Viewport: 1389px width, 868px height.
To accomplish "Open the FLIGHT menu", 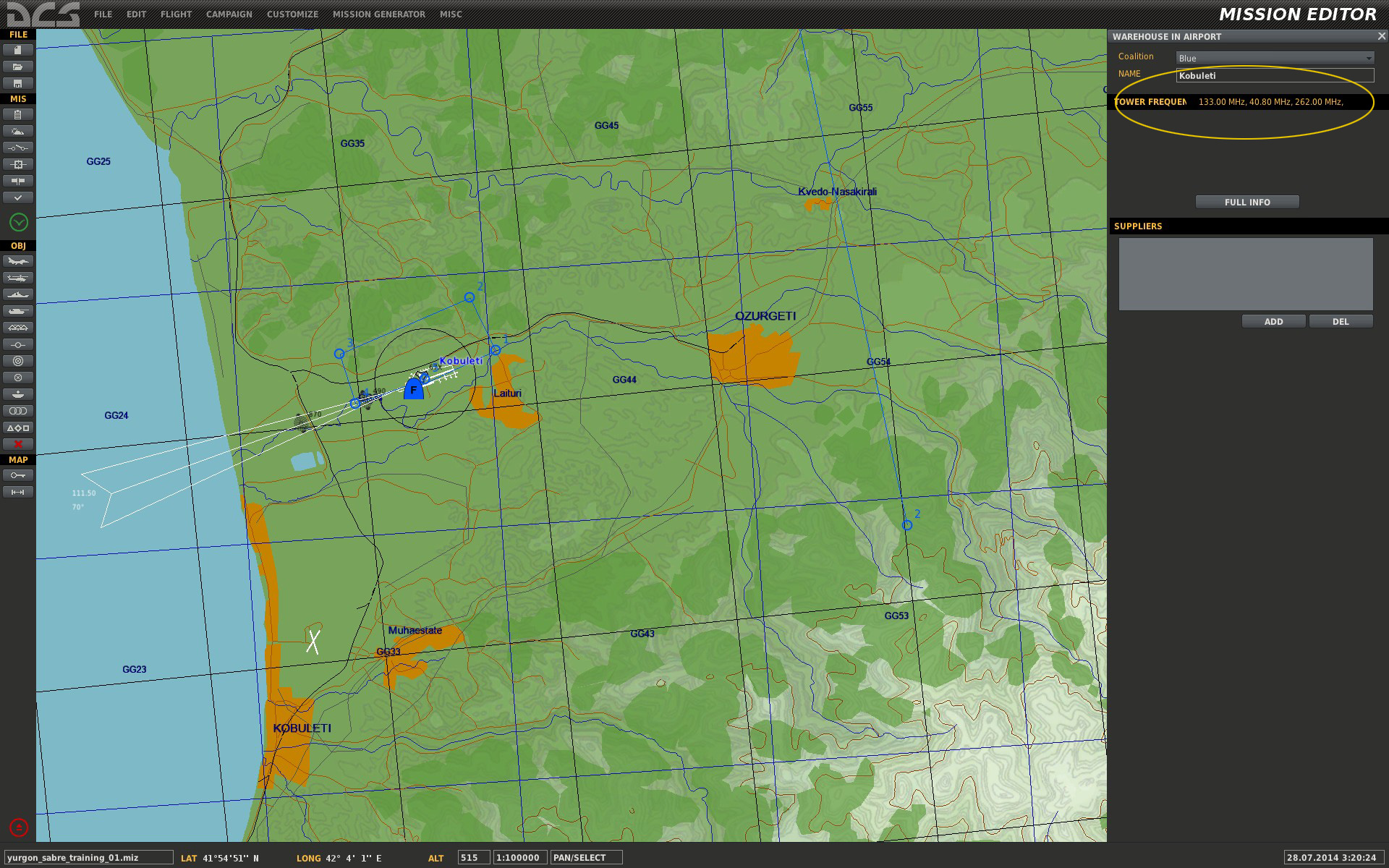I will tap(177, 14).
